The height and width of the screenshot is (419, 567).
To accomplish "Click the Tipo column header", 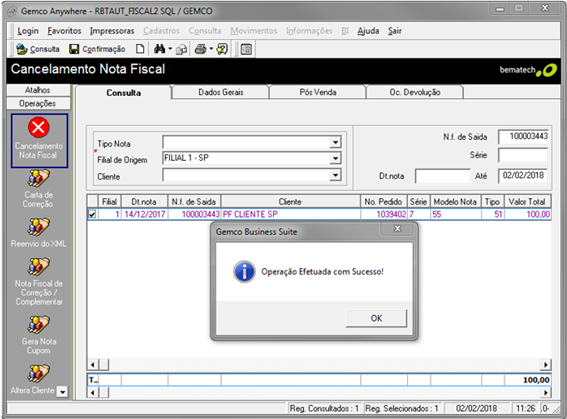I will [x=493, y=202].
